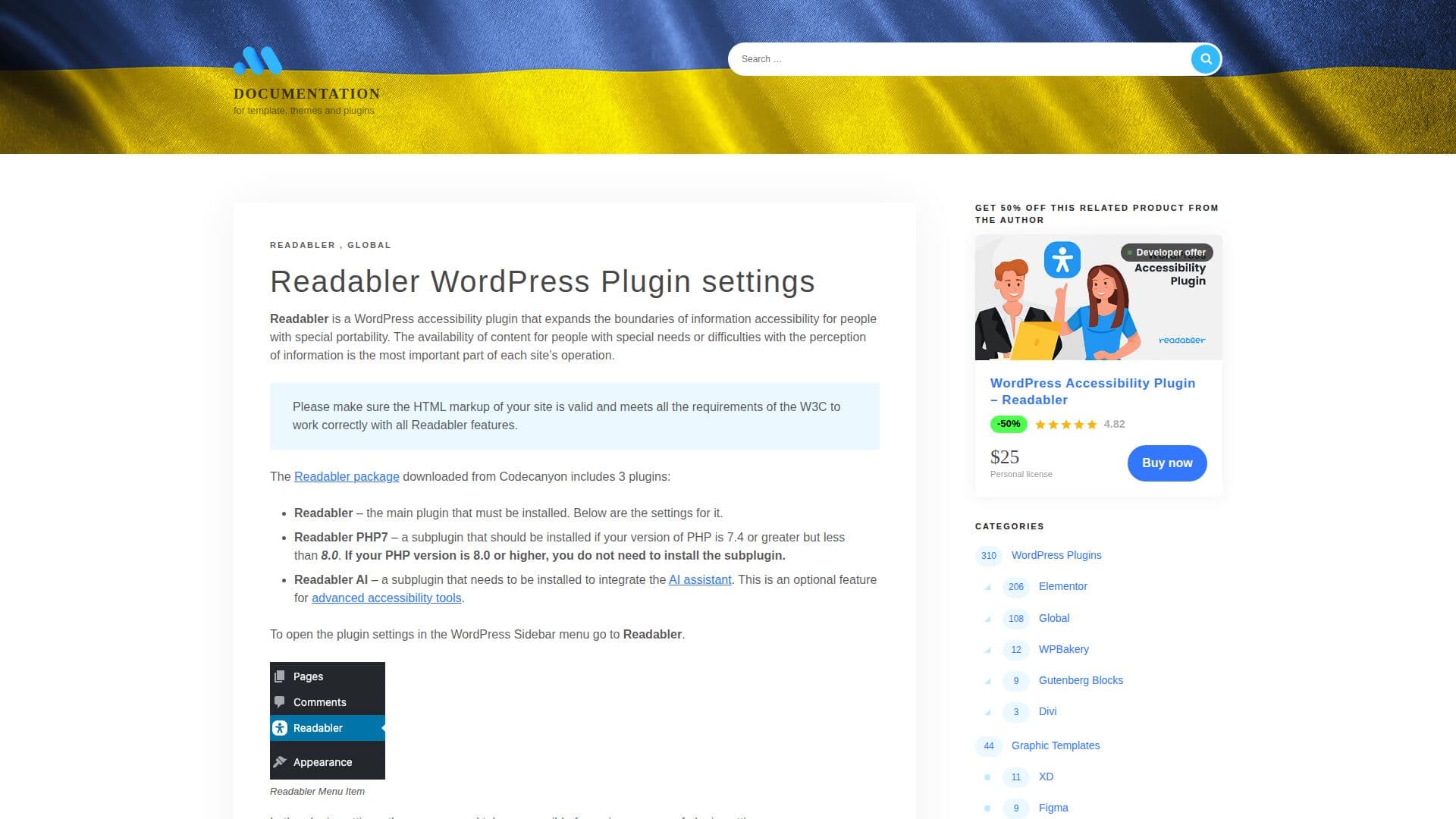The height and width of the screenshot is (819, 1456).
Task: Click the Readabler Menu Item screenshot
Action: [328, 720]
